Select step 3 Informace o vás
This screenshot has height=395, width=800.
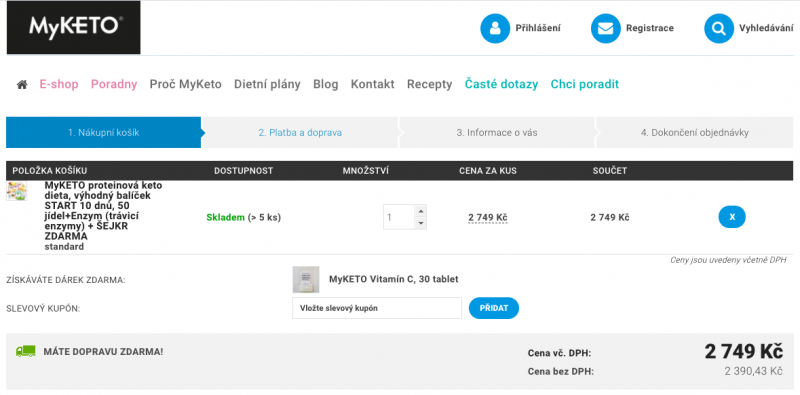(496, 133)
